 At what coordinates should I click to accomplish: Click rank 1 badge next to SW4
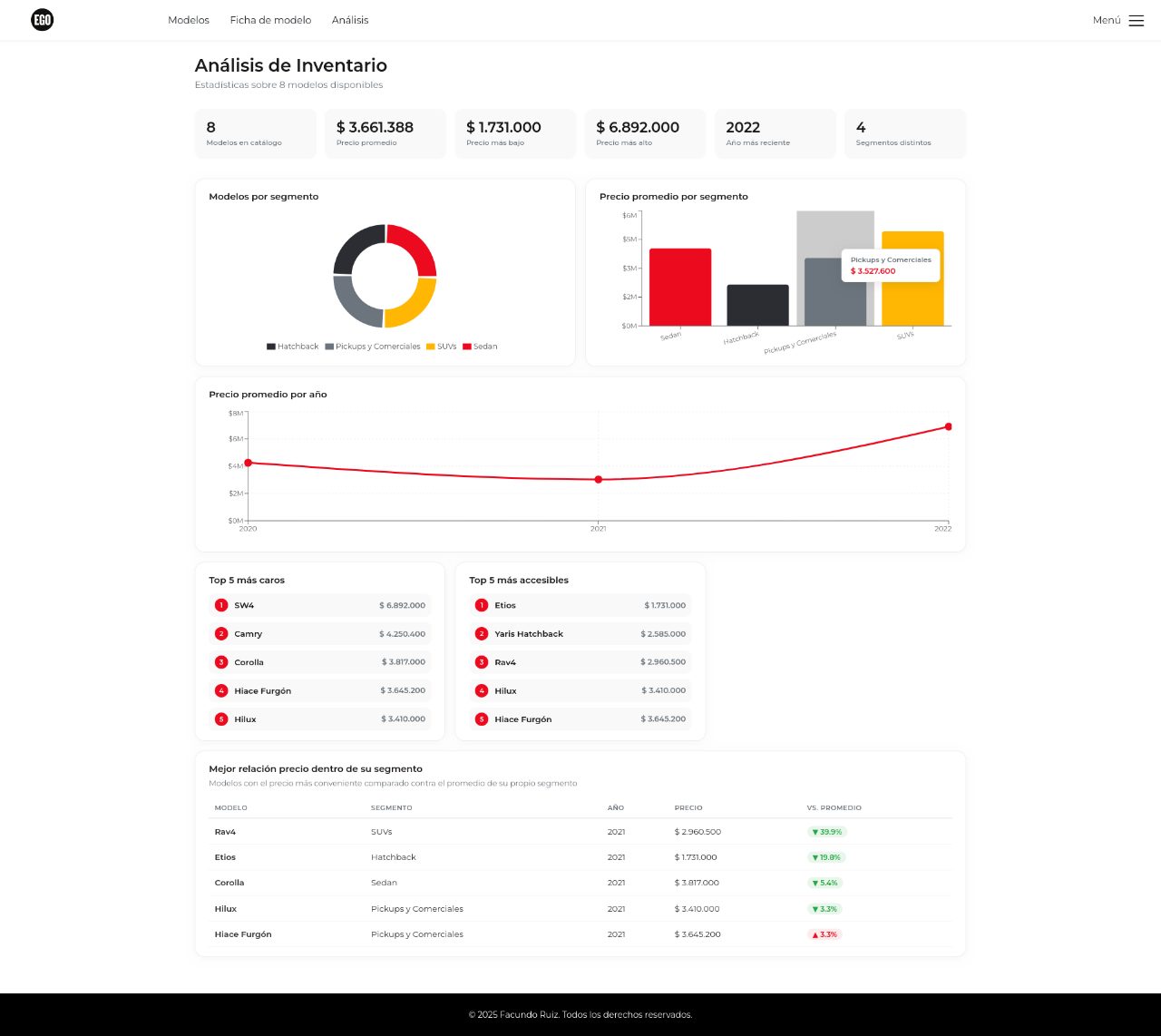click(221, 605)
